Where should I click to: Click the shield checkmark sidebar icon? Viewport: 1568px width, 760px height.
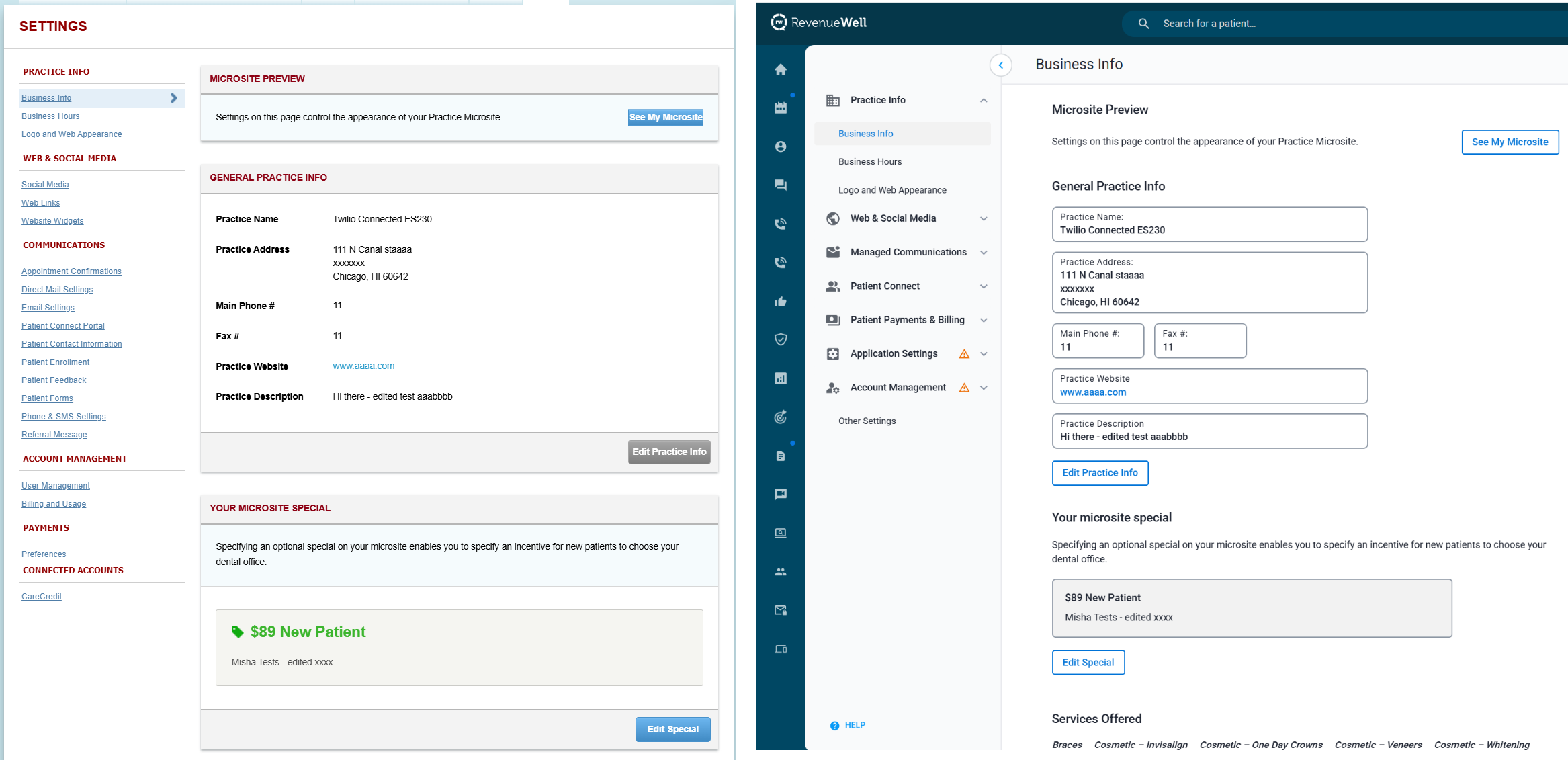point(780,339)
